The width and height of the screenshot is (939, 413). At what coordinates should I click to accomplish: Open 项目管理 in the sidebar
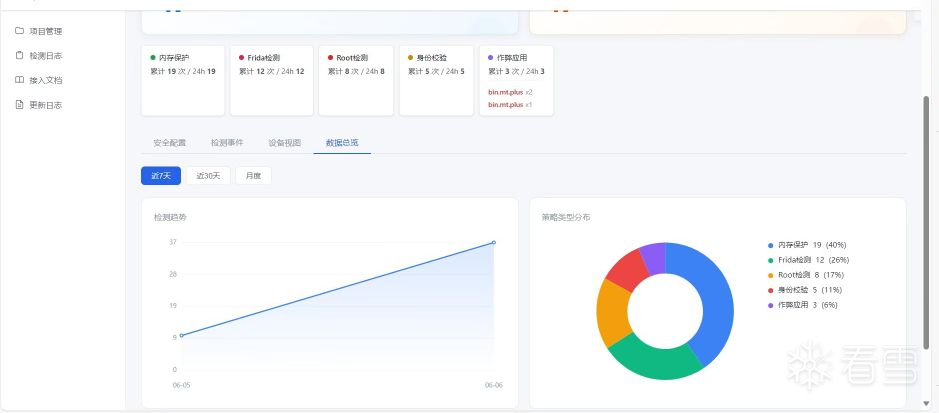[46, 31]
